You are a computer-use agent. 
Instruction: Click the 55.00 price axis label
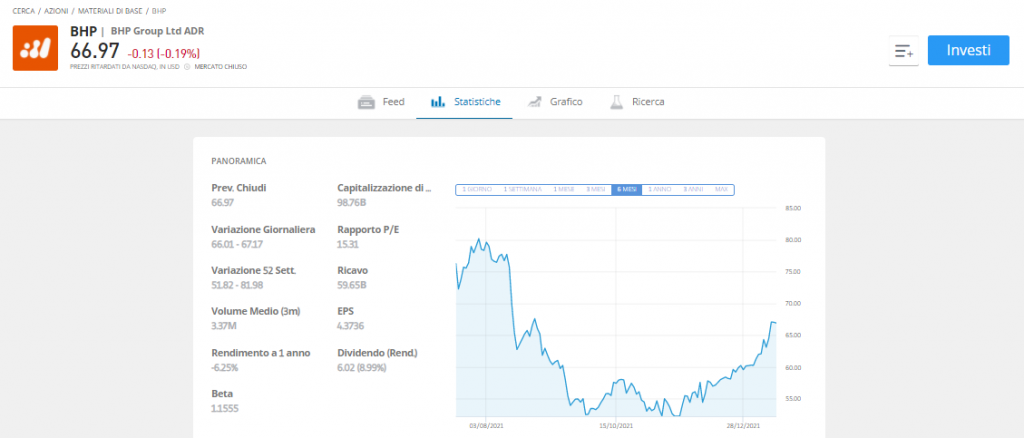pos(791,399)
